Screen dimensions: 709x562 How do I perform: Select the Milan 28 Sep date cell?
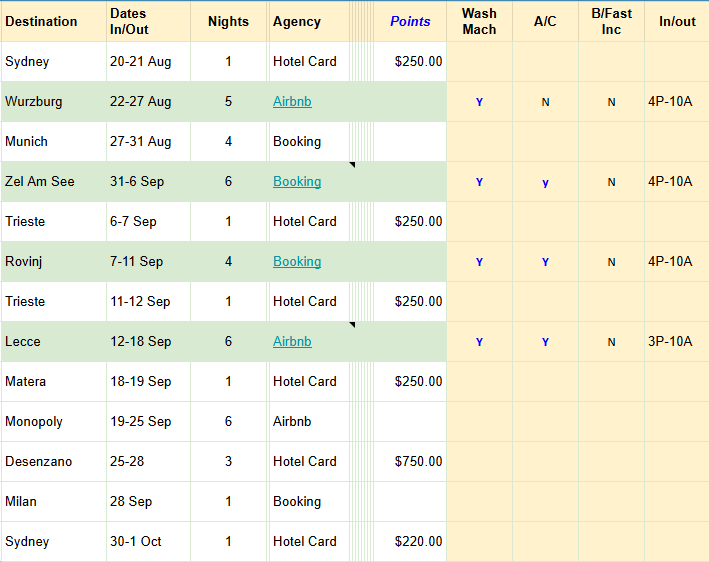click(x=148, y=501)
